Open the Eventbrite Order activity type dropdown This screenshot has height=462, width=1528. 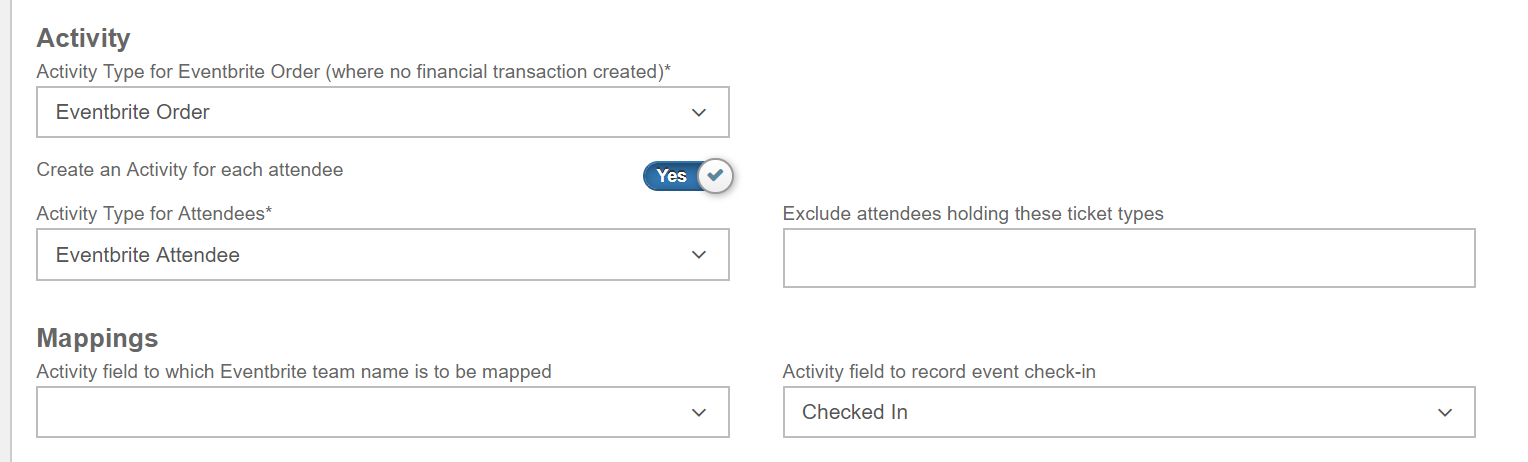tap(382, 112)
